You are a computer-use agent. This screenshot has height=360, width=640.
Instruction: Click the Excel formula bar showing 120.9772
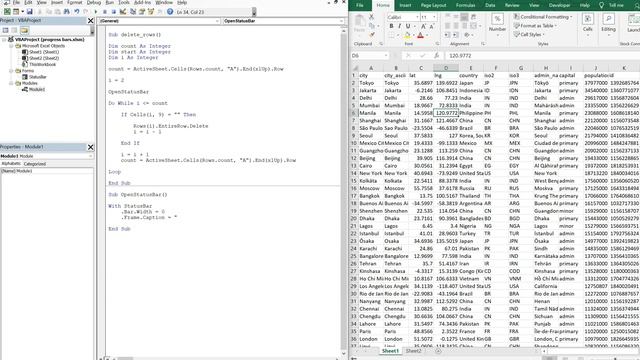point(542,56)
